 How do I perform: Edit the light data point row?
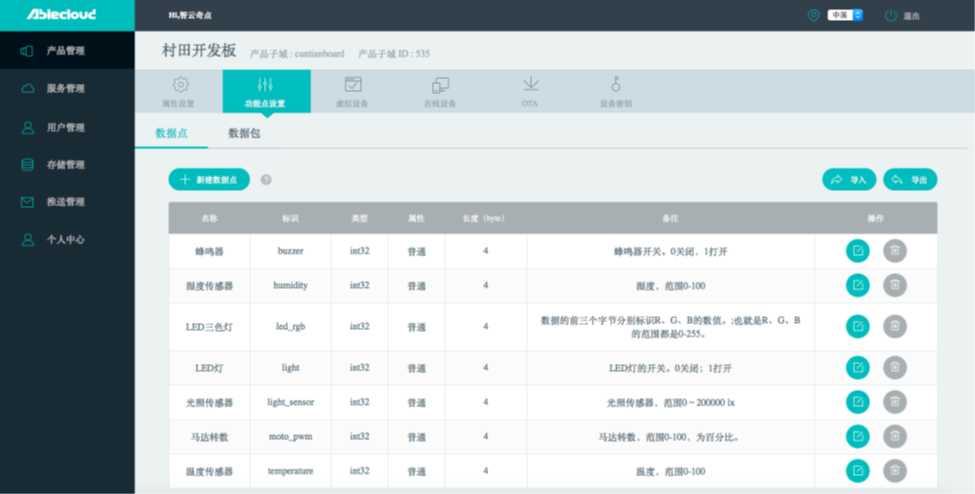click(857, 367)
